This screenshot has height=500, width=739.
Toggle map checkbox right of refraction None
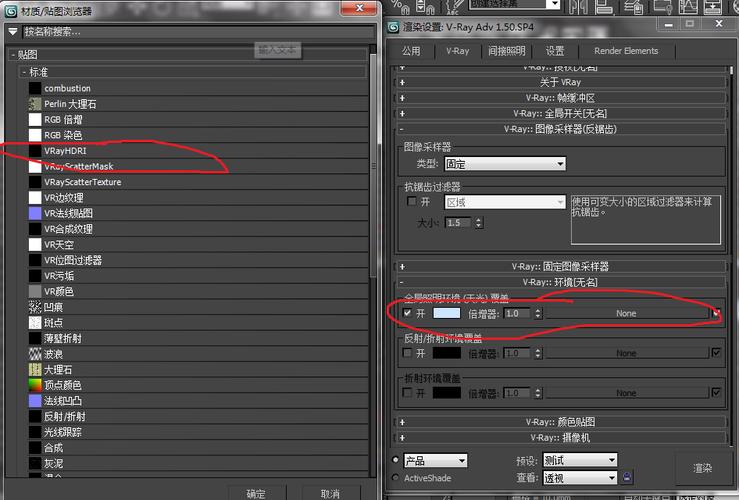pos(716,392)
